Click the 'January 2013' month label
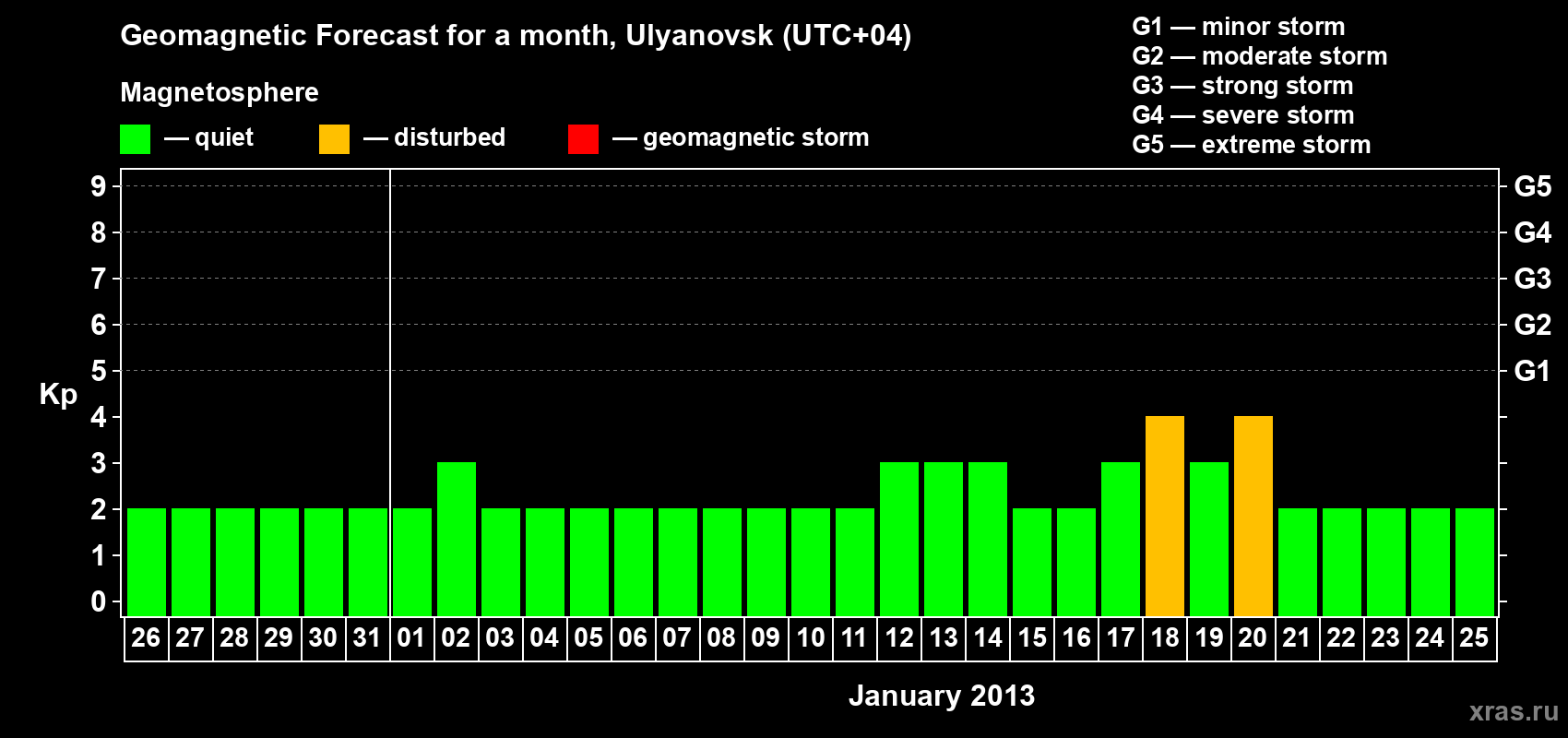Screen dimensions: 1568x738 [x=942, y=696]
